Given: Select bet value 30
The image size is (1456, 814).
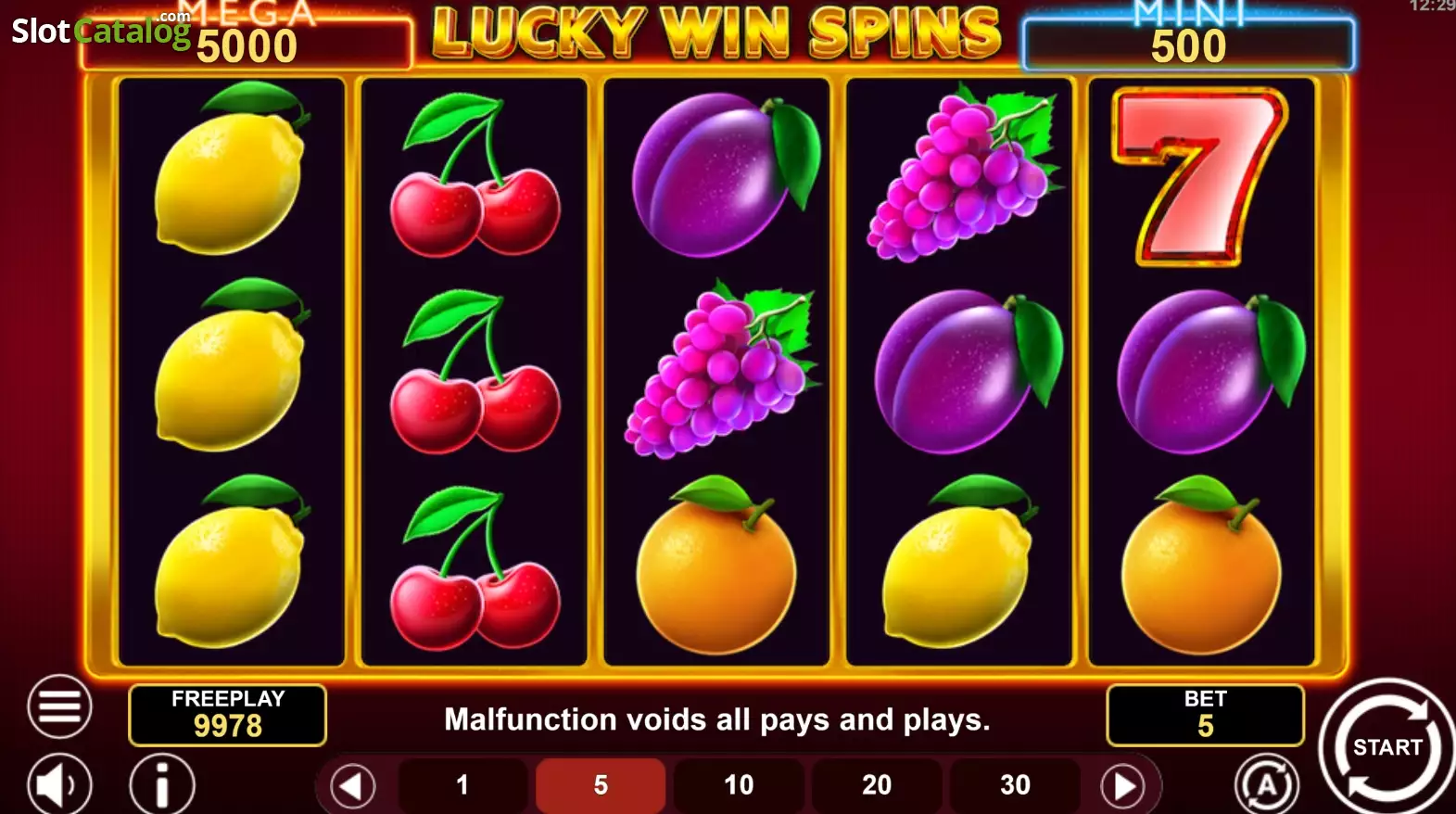Looking at the screenshot, I should coord(1015,785).
